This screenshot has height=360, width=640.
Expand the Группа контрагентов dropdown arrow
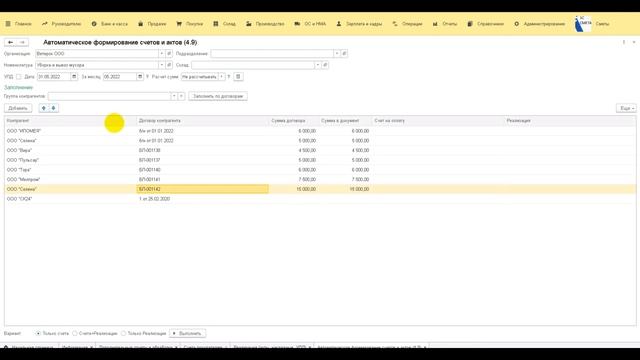coord(174,96)
